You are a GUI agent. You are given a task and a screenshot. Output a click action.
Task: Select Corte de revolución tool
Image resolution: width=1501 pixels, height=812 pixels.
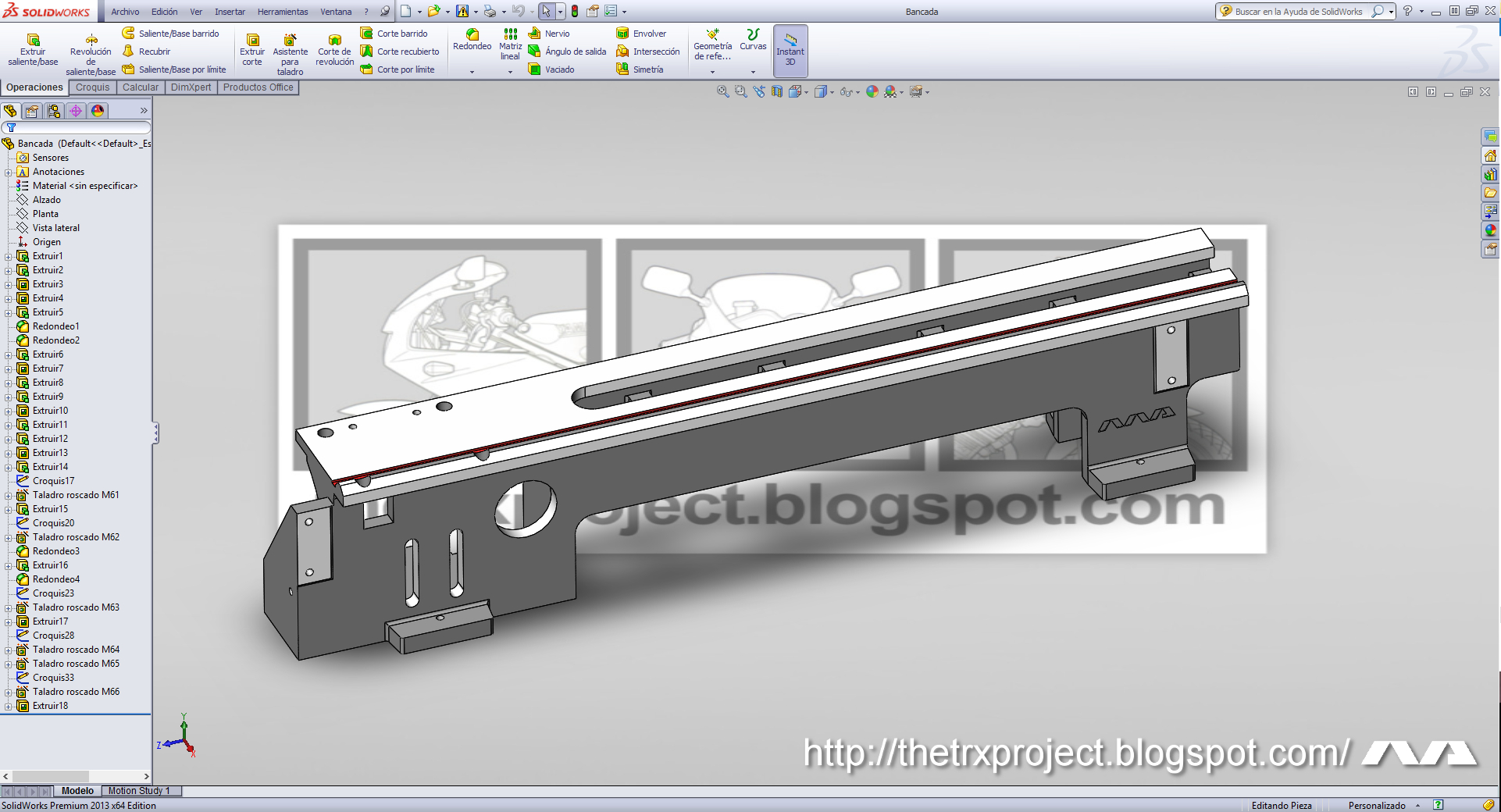[x=335, y=49]
